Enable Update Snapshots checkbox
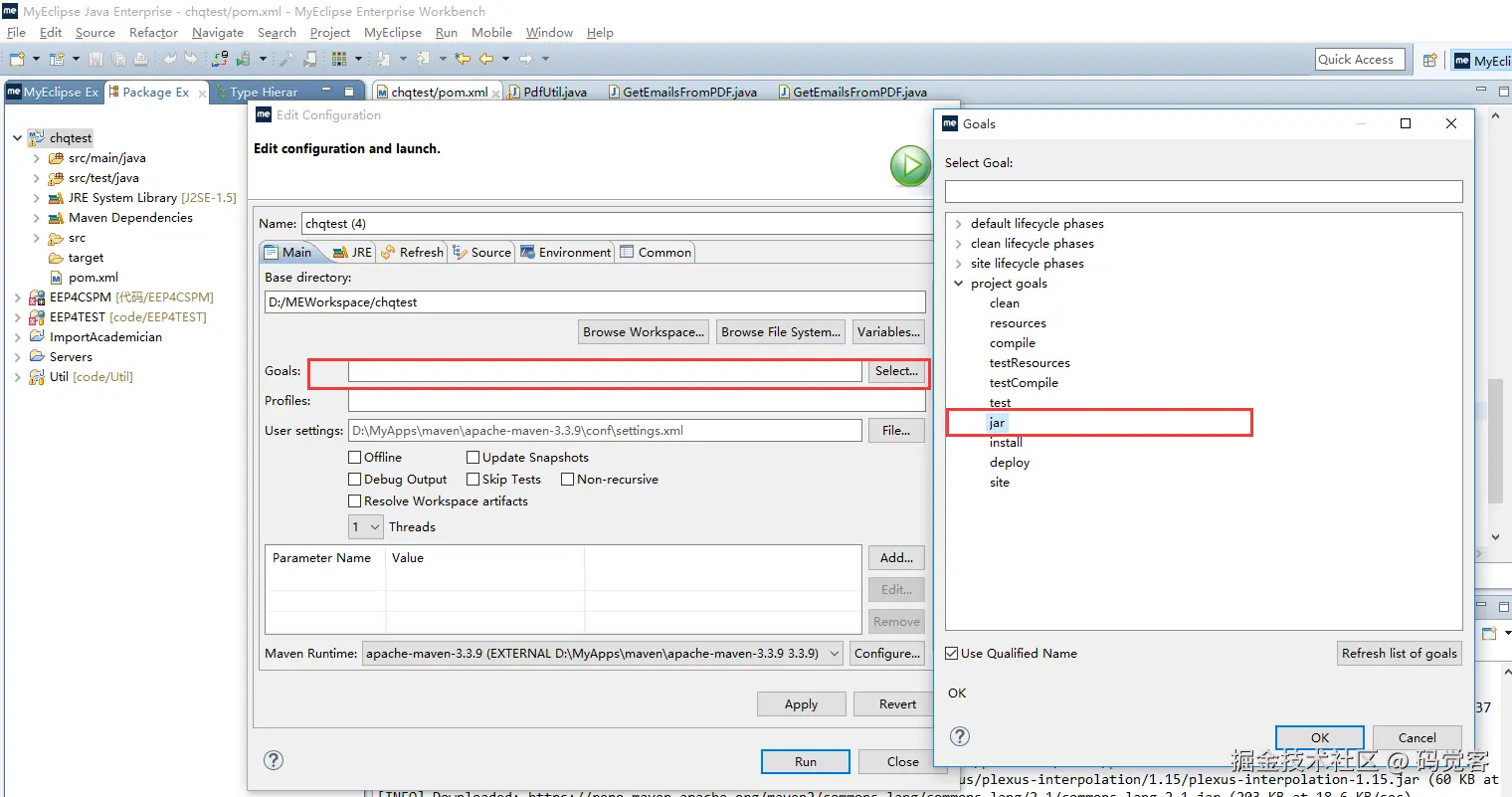The height and width of the screenshot is (797, 1512). click(x=473, y=458)
